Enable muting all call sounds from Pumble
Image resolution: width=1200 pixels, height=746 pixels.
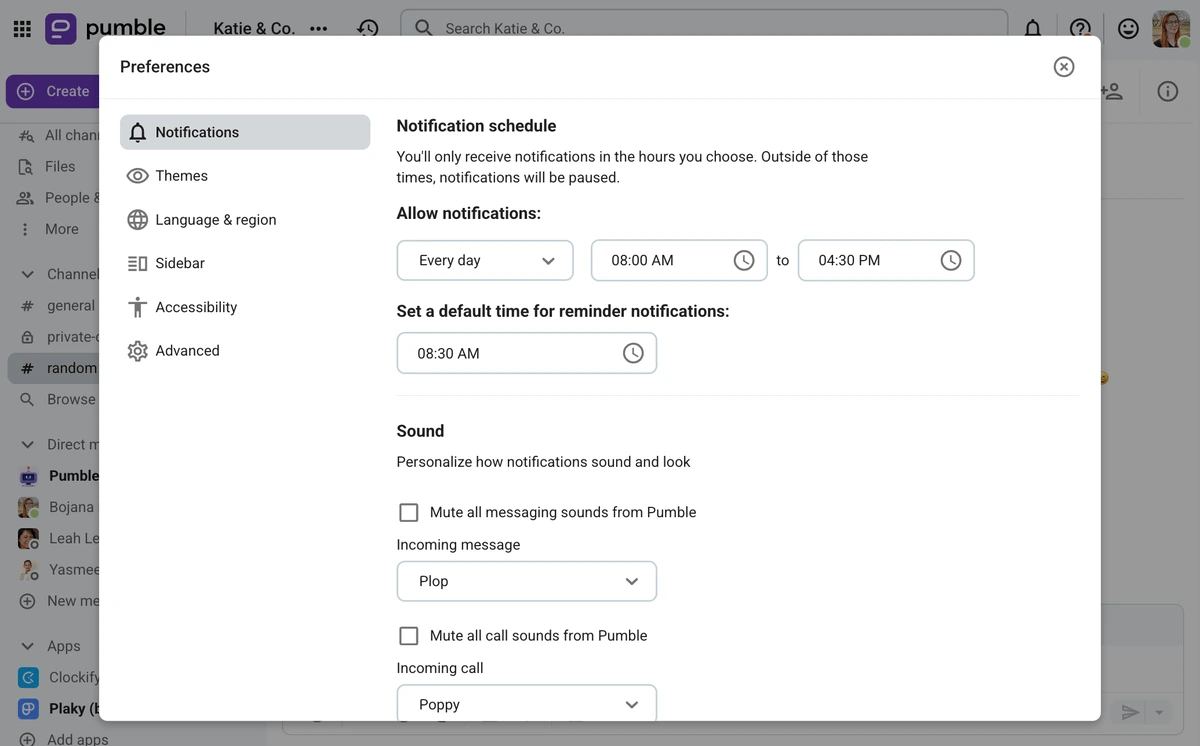coord(408,635)
